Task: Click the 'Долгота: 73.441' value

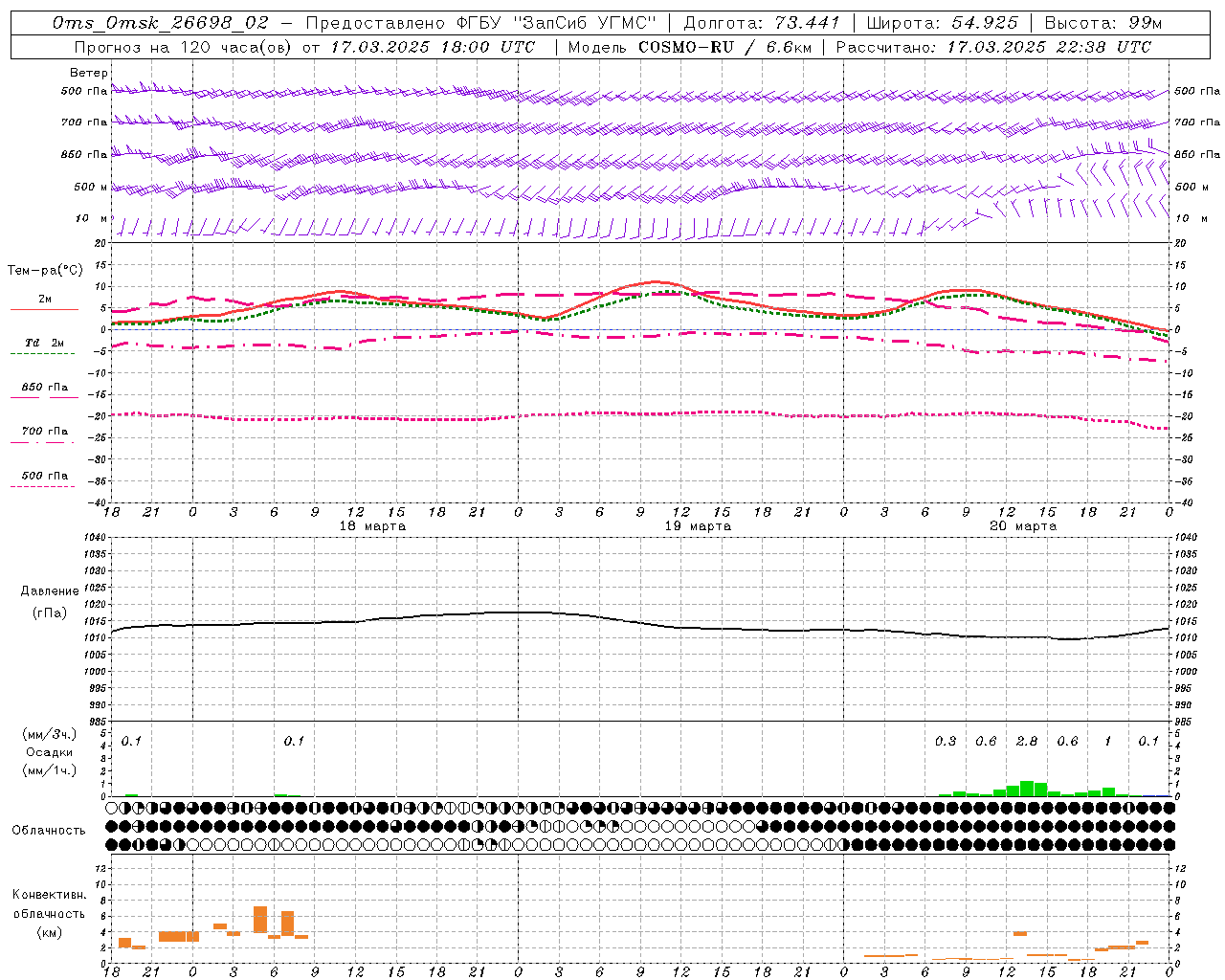Action: (762, 23)
